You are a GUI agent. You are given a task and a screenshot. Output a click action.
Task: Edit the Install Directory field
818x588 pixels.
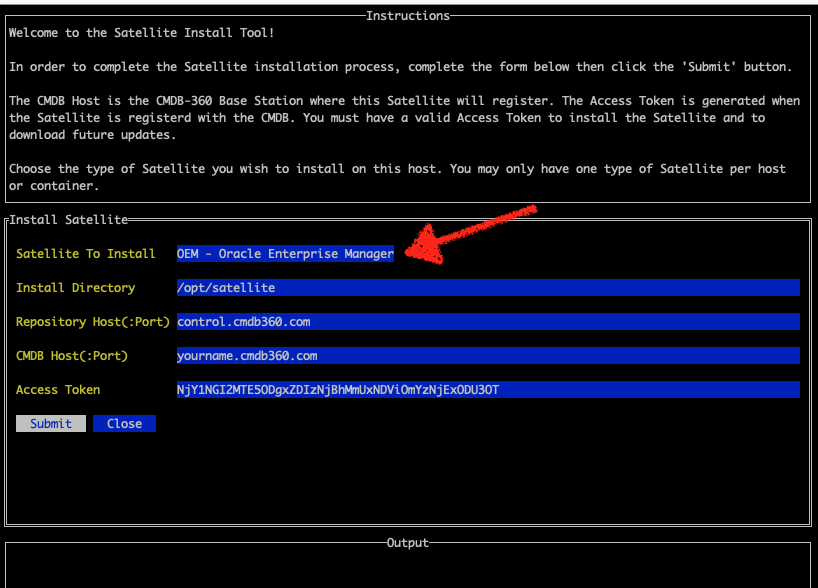[x=488, y=287]
